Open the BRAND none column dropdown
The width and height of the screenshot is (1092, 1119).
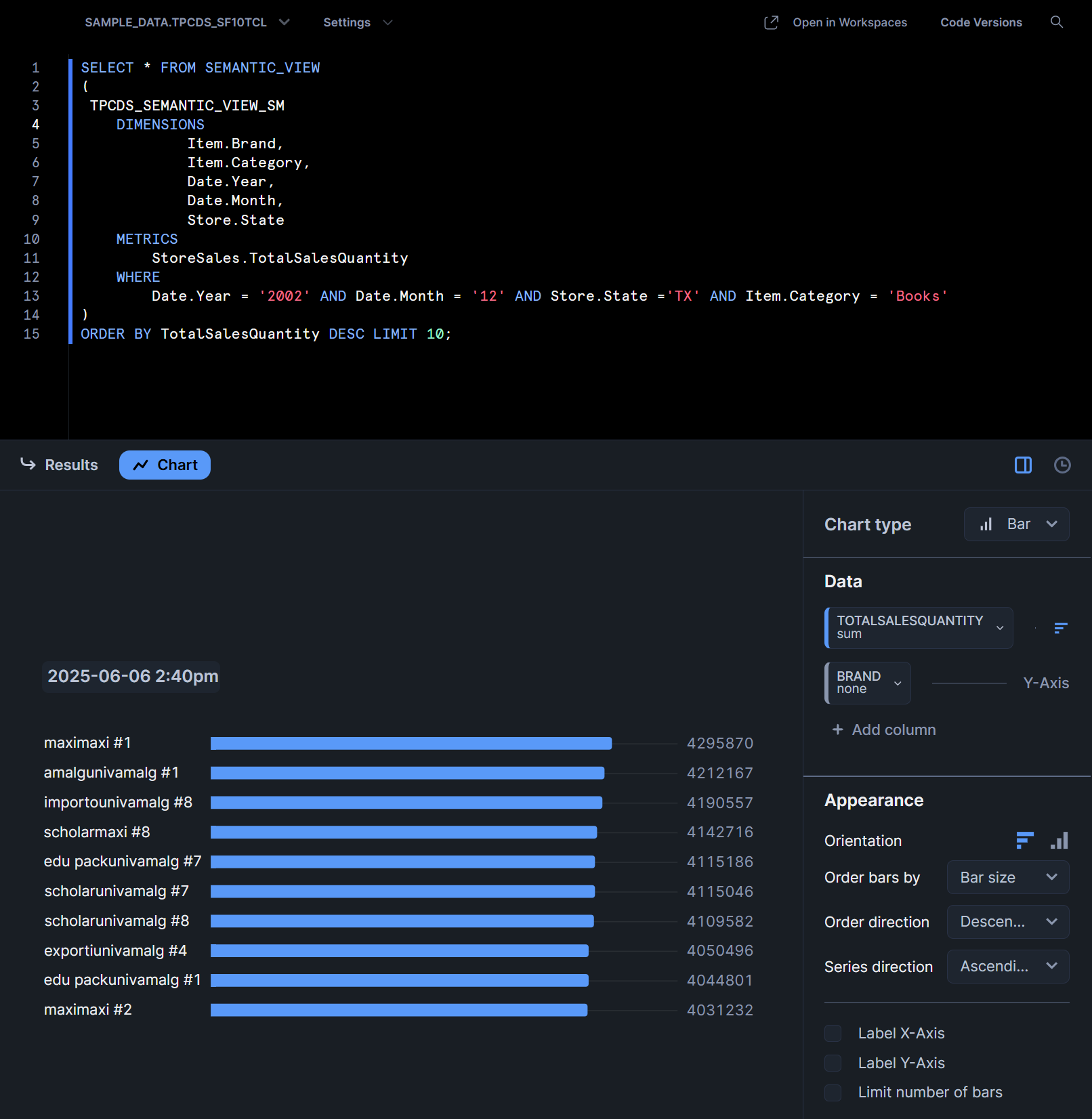click(868, 683)
